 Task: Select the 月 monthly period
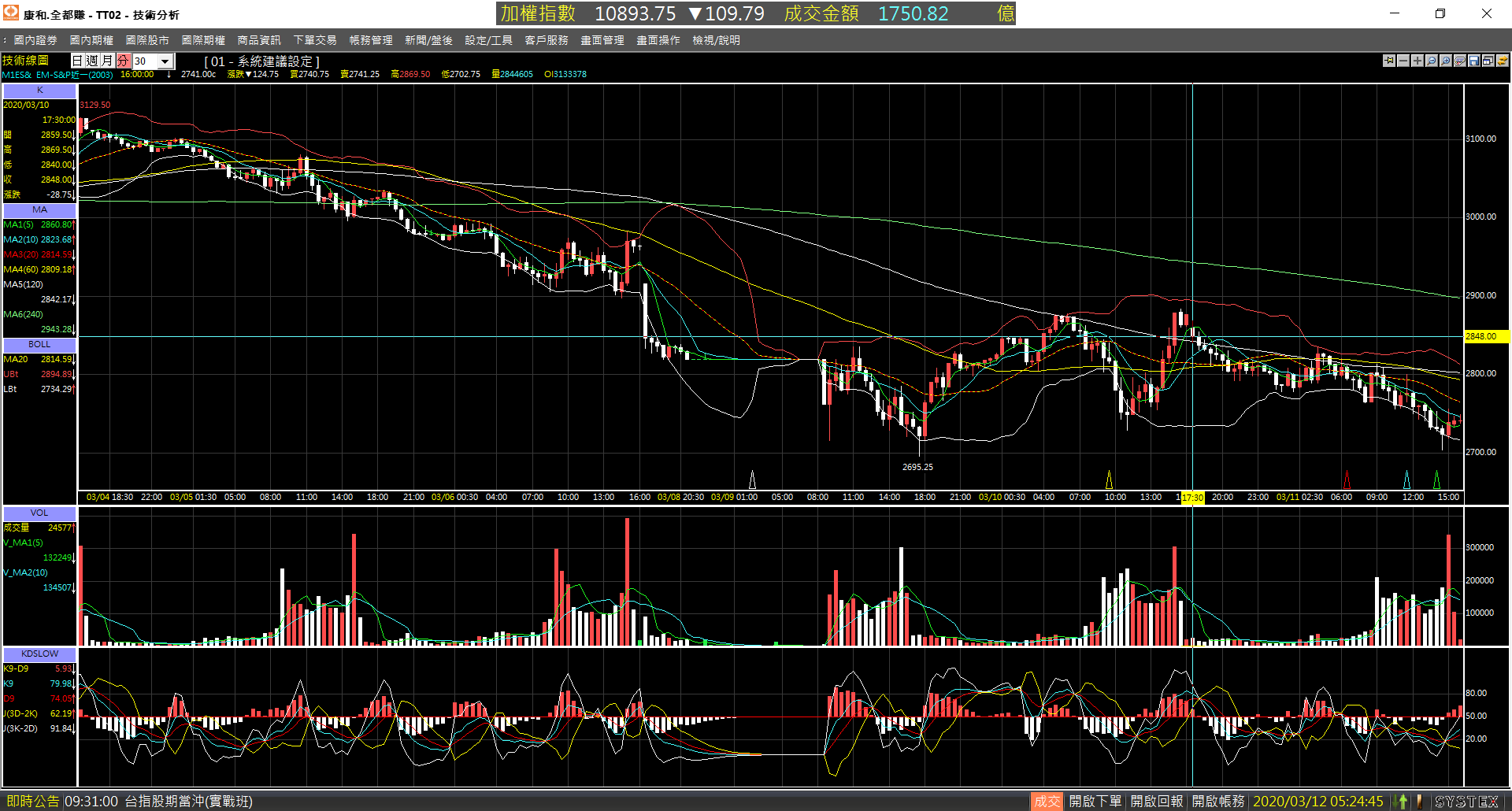pos(107,61)
